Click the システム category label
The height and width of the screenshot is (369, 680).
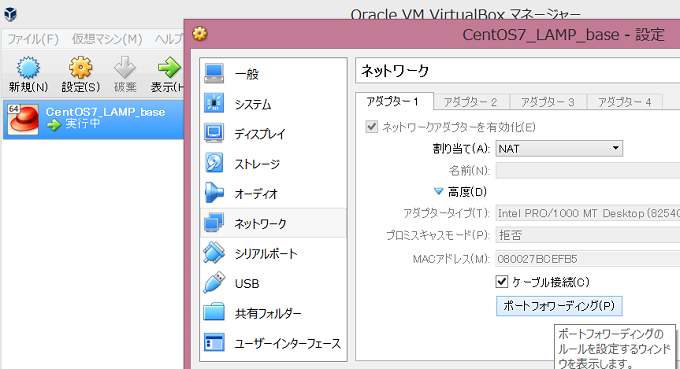253,104
